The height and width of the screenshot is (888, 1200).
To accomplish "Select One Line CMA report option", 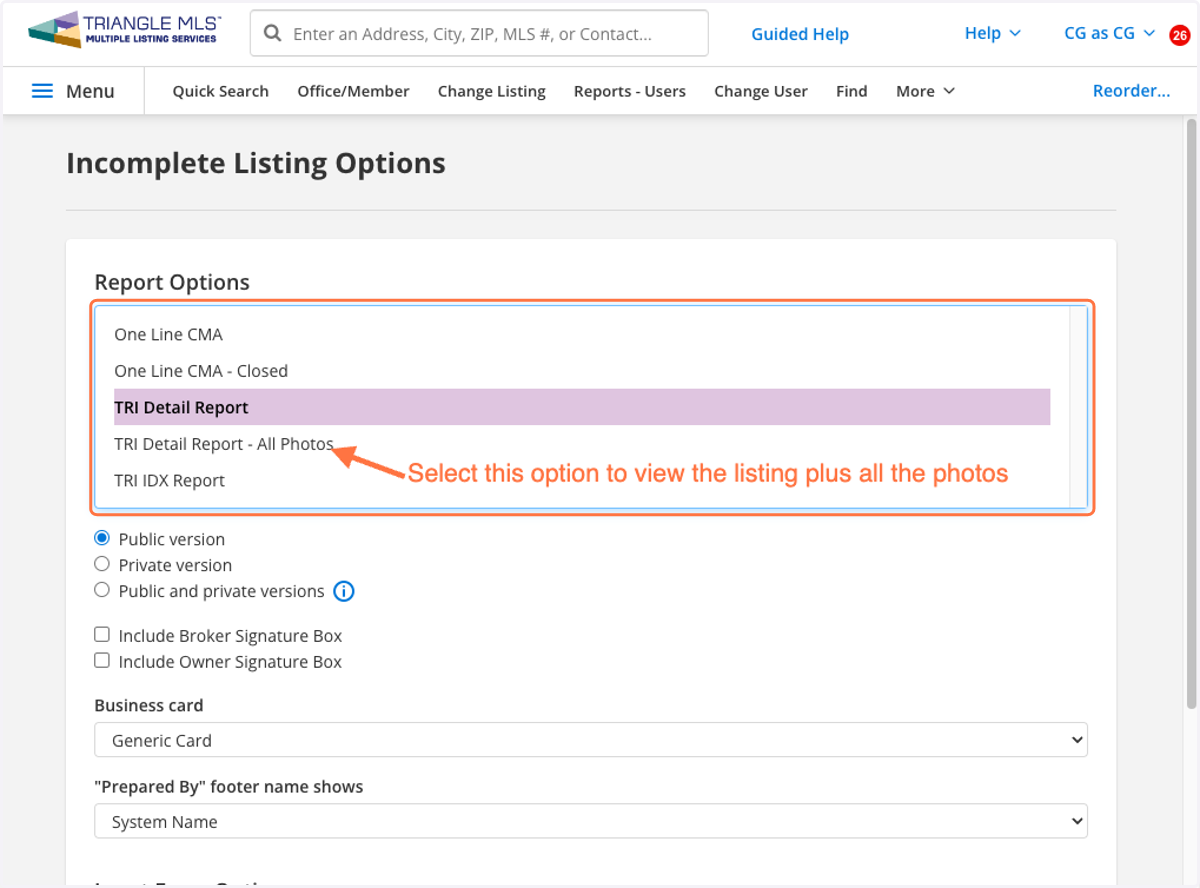I will (x=582, y=334).
